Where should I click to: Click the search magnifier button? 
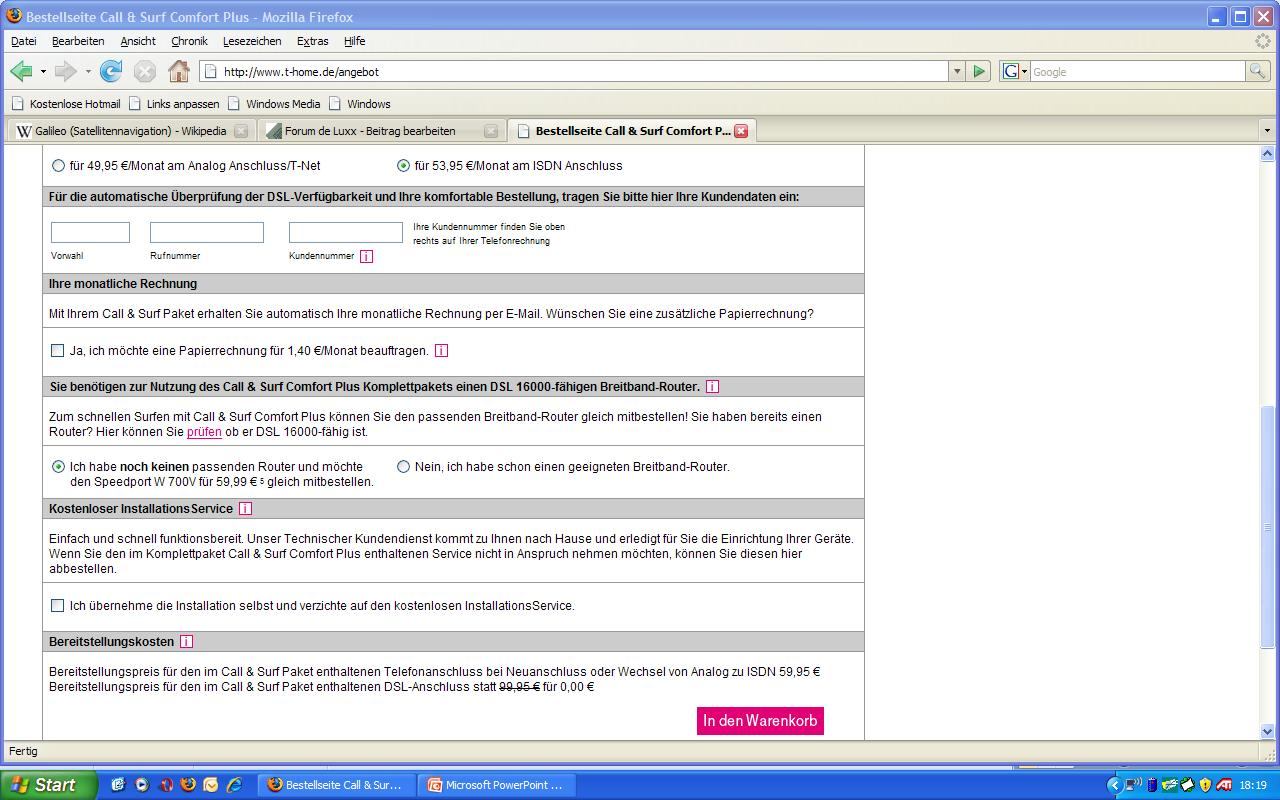click(1258, 71)
